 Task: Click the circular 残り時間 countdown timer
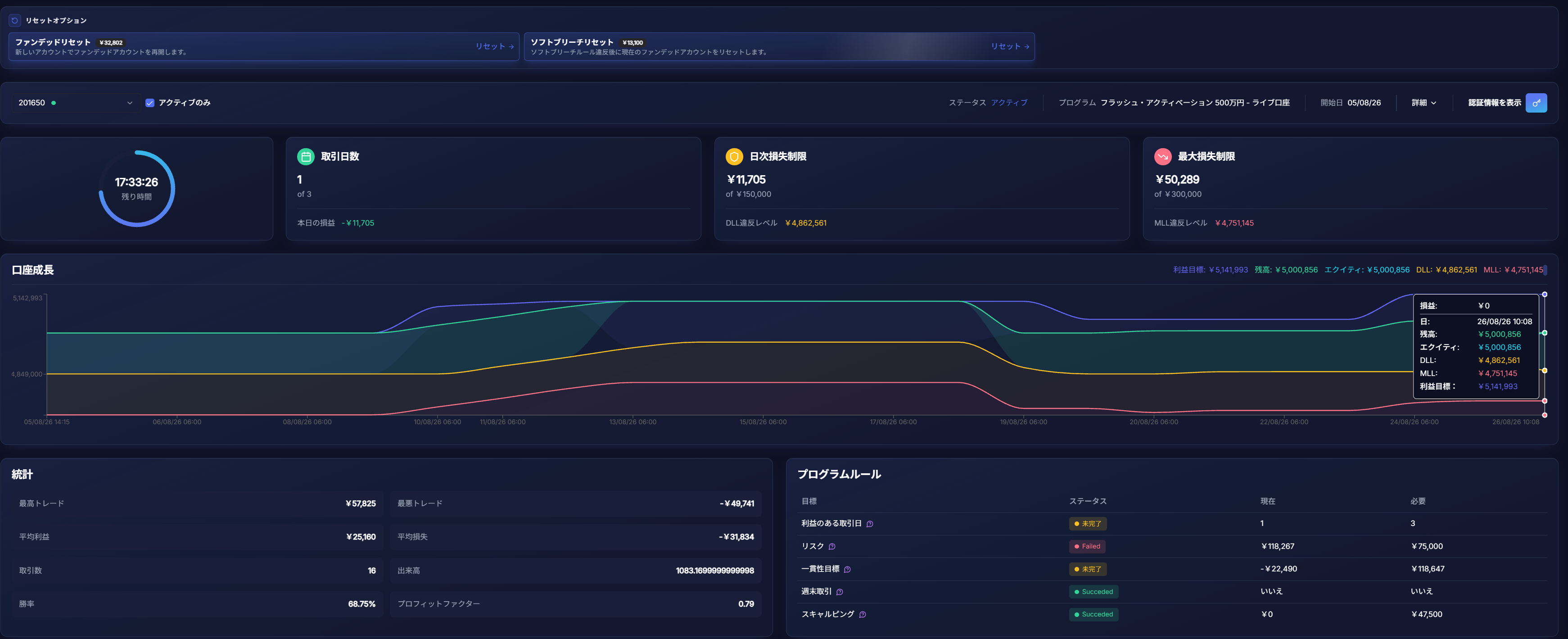coord(136,188)
